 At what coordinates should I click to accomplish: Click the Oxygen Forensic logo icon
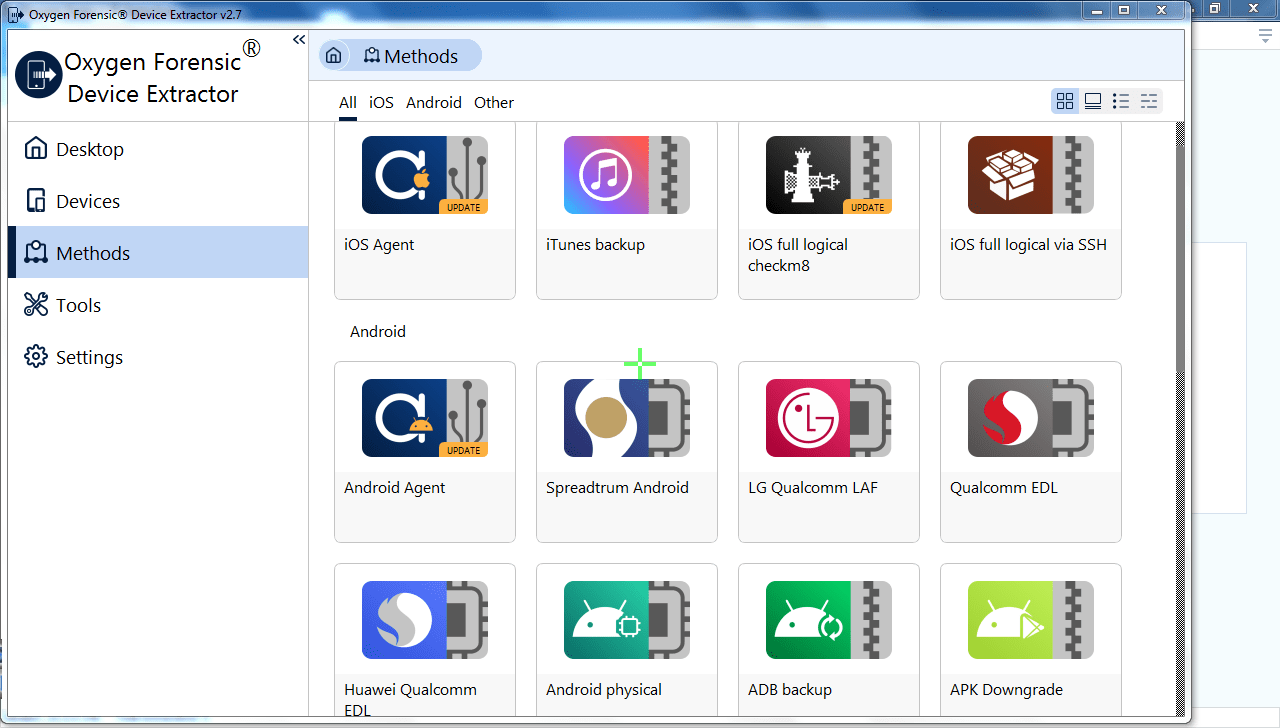click(x=39, y=75)
